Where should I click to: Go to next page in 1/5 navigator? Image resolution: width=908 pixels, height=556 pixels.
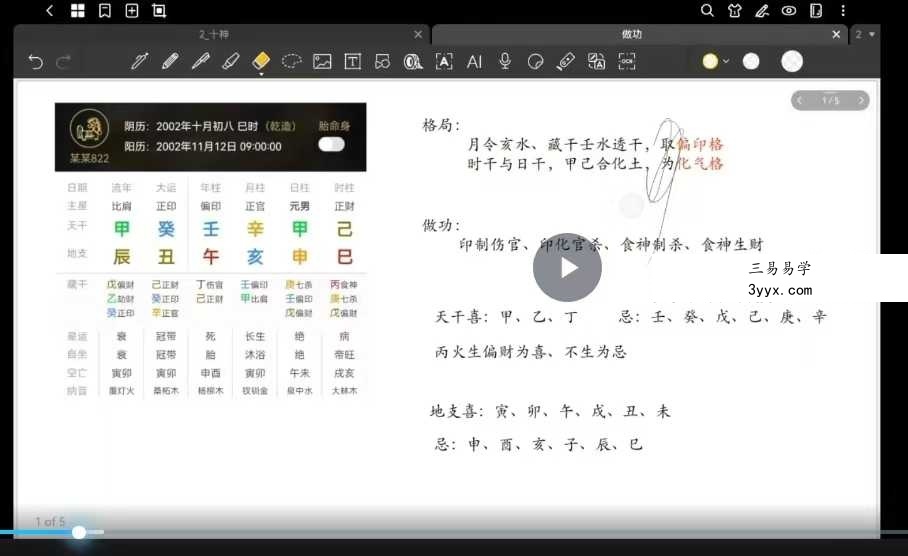861,100
